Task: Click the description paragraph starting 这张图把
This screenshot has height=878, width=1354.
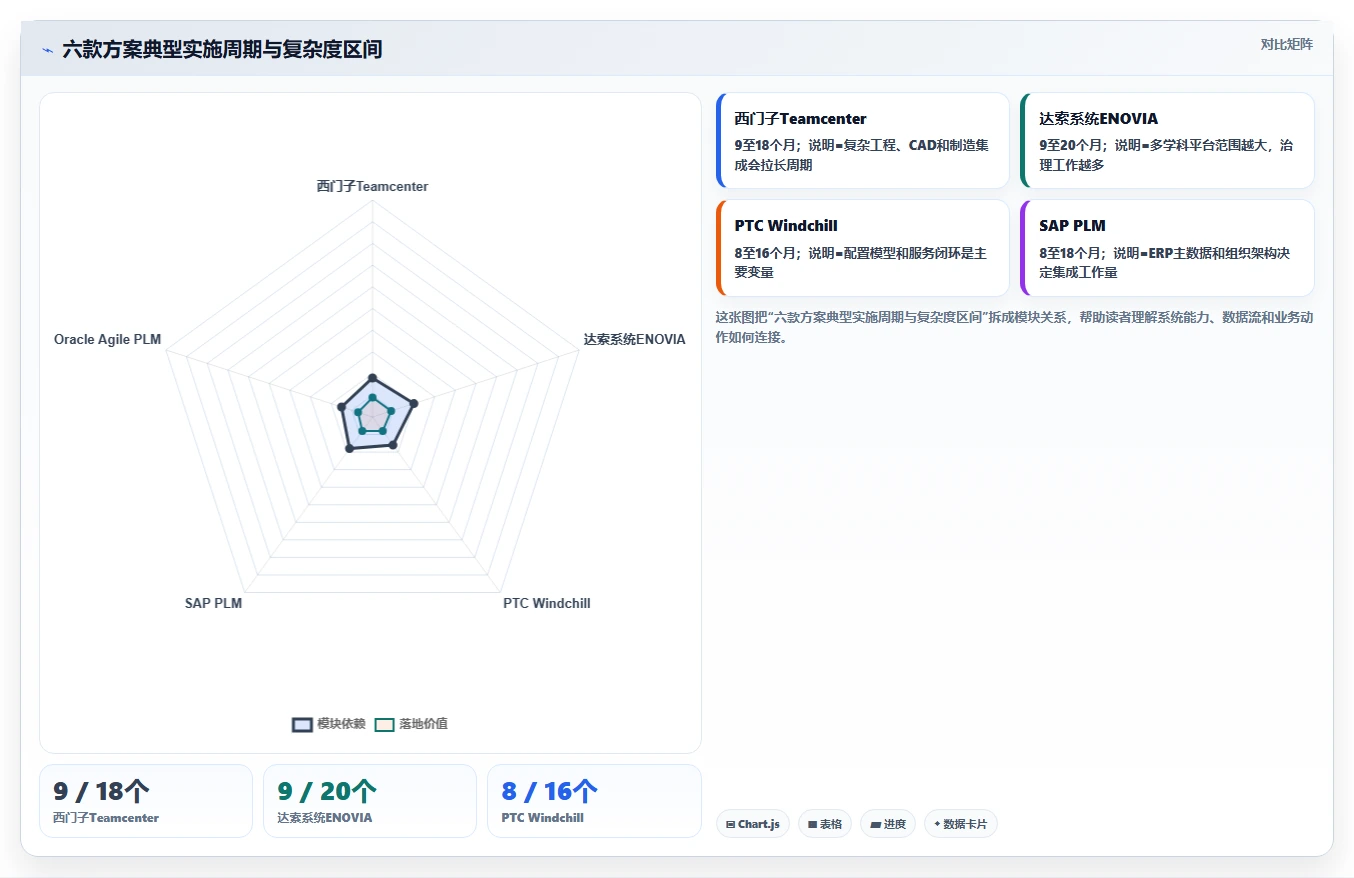Action: point(1014,327)
